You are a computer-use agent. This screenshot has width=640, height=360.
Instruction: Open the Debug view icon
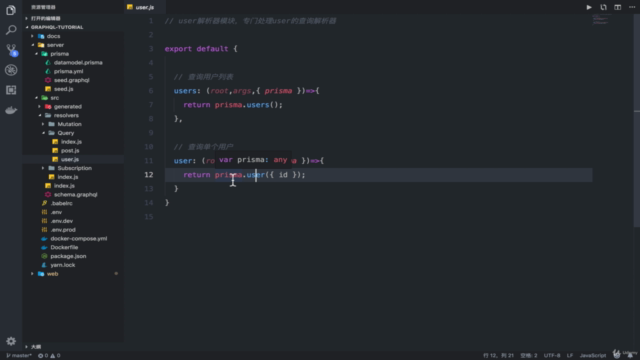click(x=11, y=70)
